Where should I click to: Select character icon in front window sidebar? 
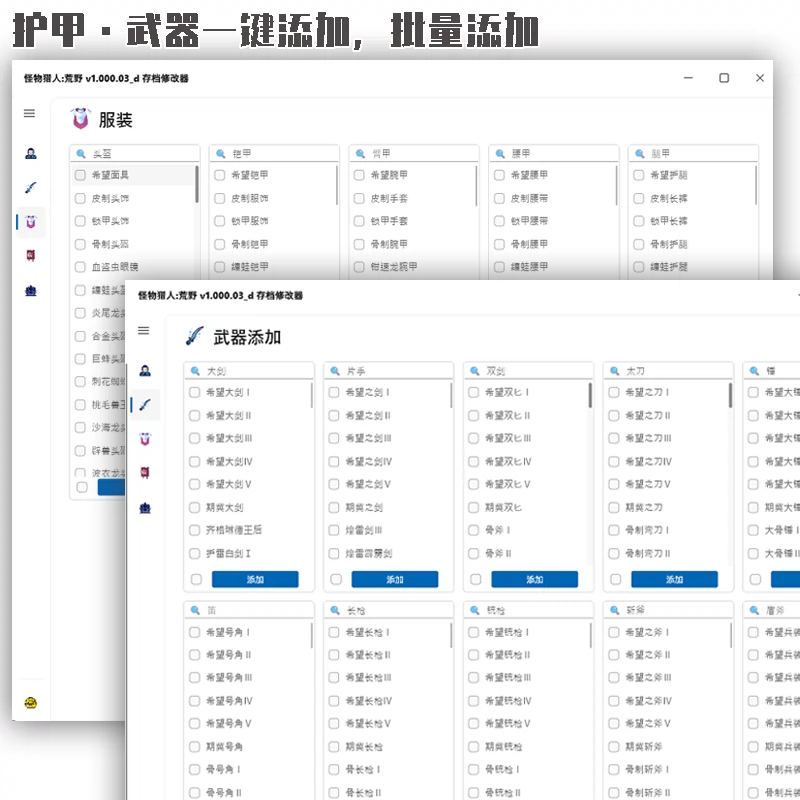coord(145,371)
